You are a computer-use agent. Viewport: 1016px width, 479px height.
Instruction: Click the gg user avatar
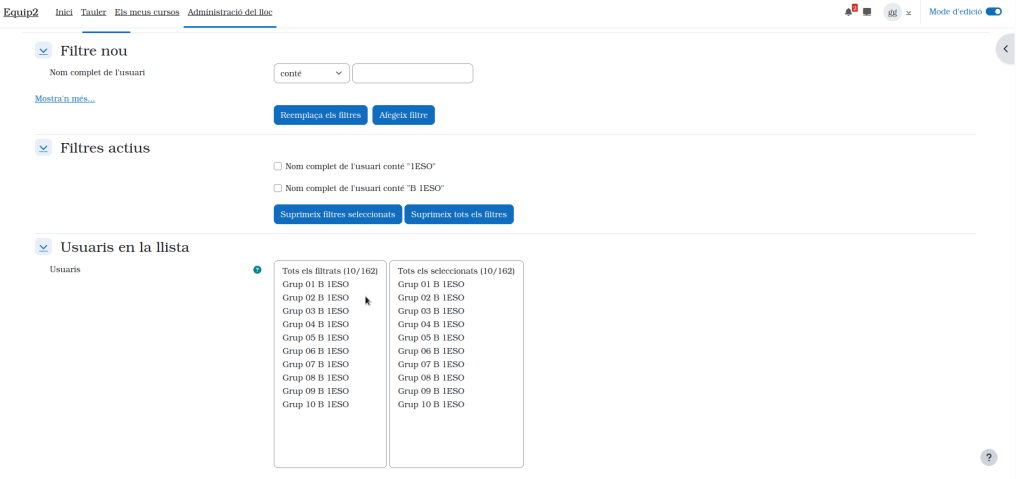pyautogui.click(x=892, y=12)
